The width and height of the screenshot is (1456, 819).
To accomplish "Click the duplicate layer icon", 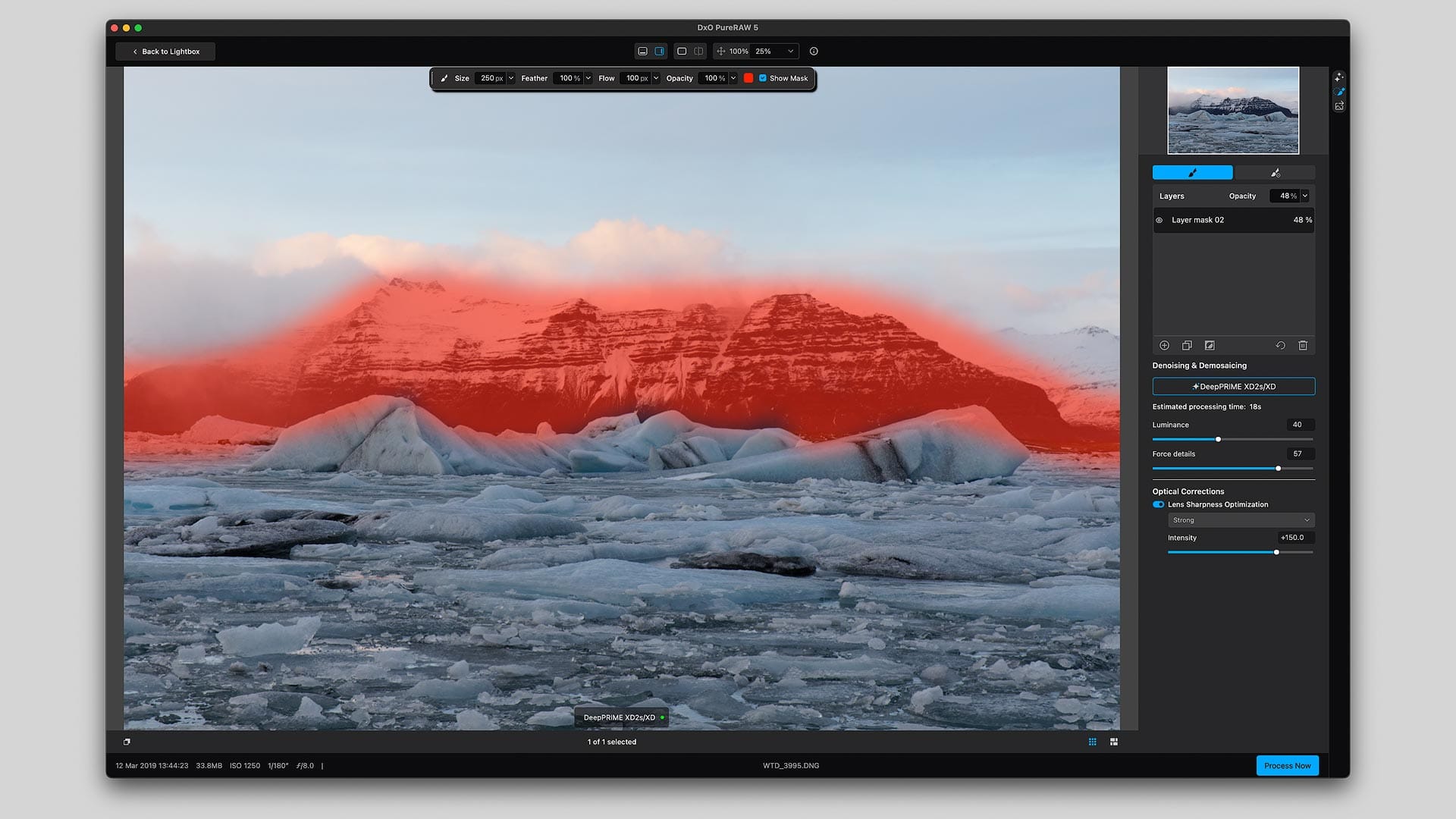I will click(x=1187, y=345).
